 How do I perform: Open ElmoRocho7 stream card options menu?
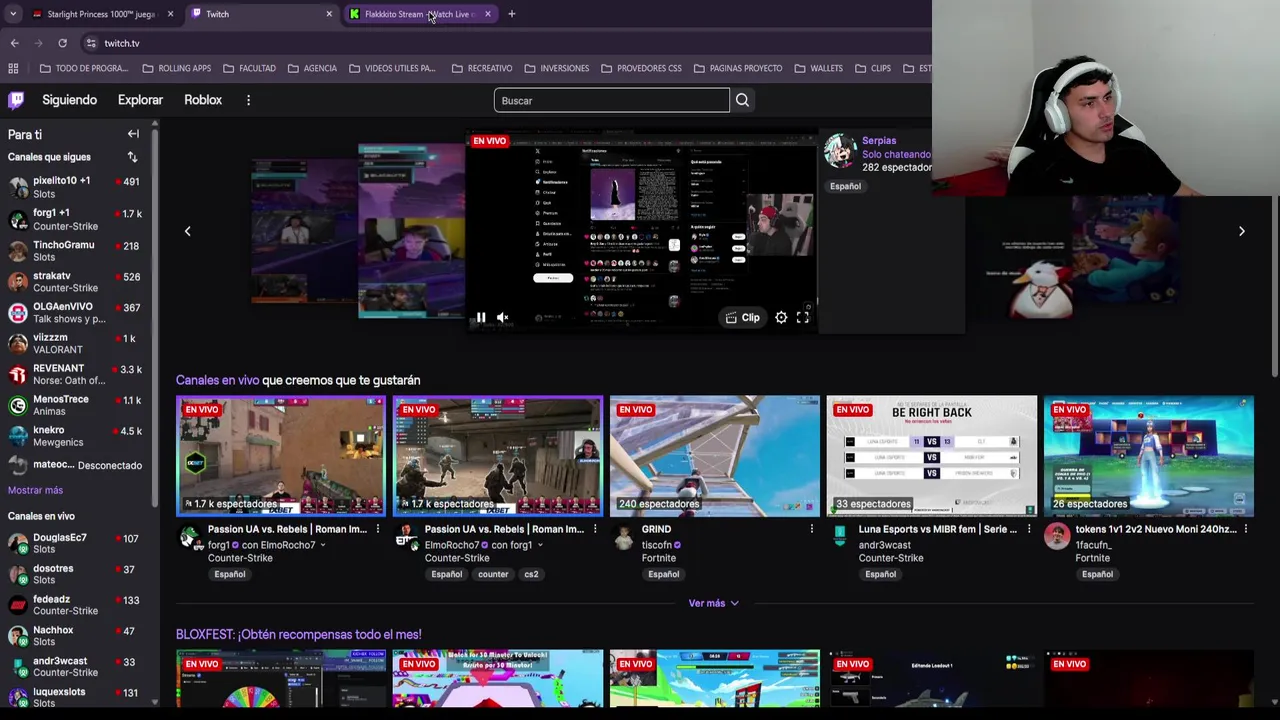[594, 529]
